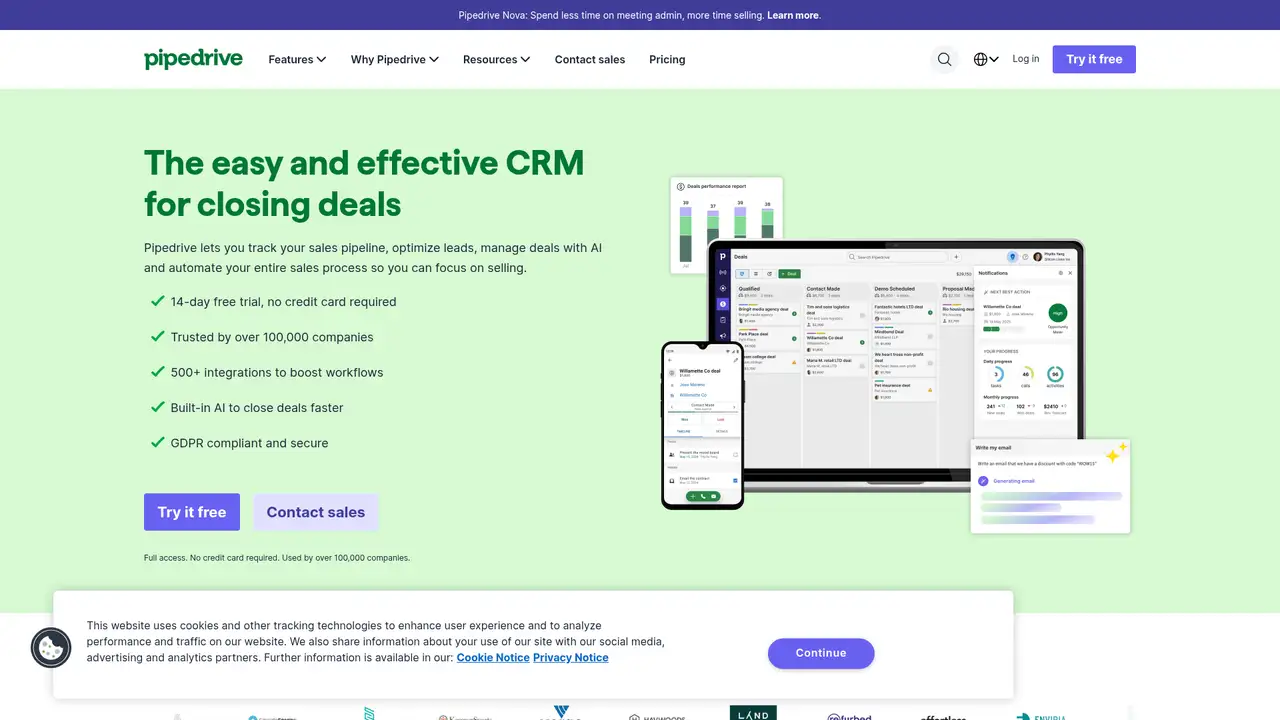Click the 'Pipedrive lets you track' paragraph
Viewport: 1280px width, 720px height.
point(373,257)
